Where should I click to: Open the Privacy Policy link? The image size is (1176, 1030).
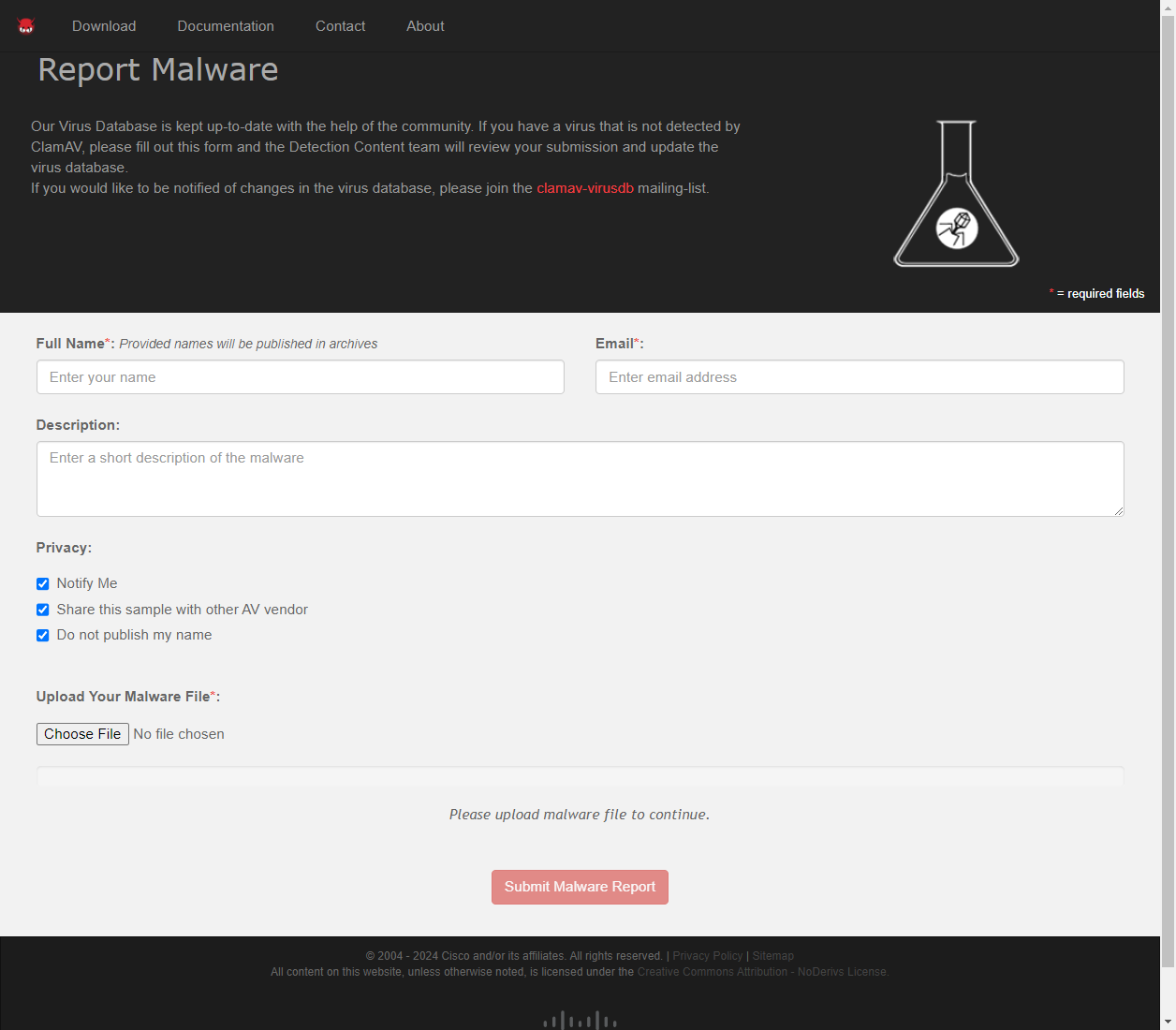[x=707, y=955]
